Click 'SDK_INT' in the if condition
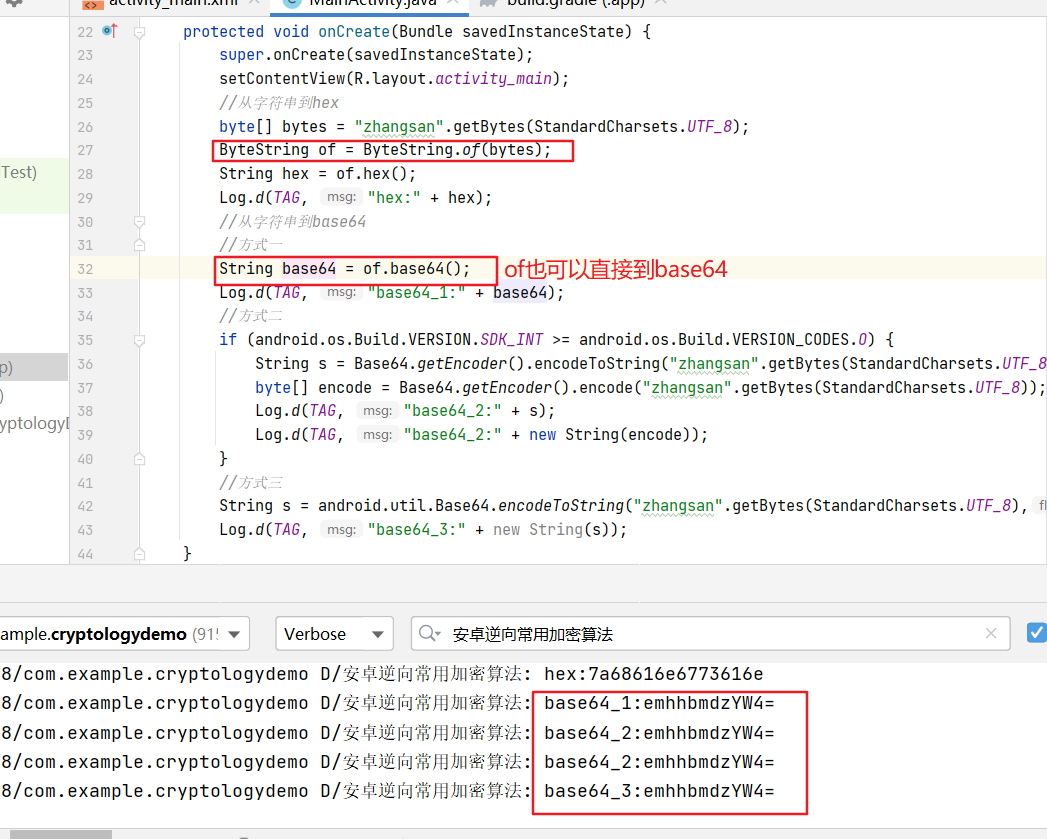The width and height of the screenshot is (1047, 839). click(x=511, y=340)
